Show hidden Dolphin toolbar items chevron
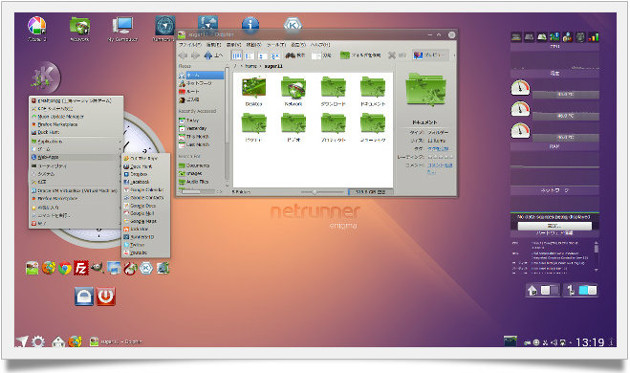The height and width of the screenshot is (373, 630). pyautogui.click(x=454, y=55)
